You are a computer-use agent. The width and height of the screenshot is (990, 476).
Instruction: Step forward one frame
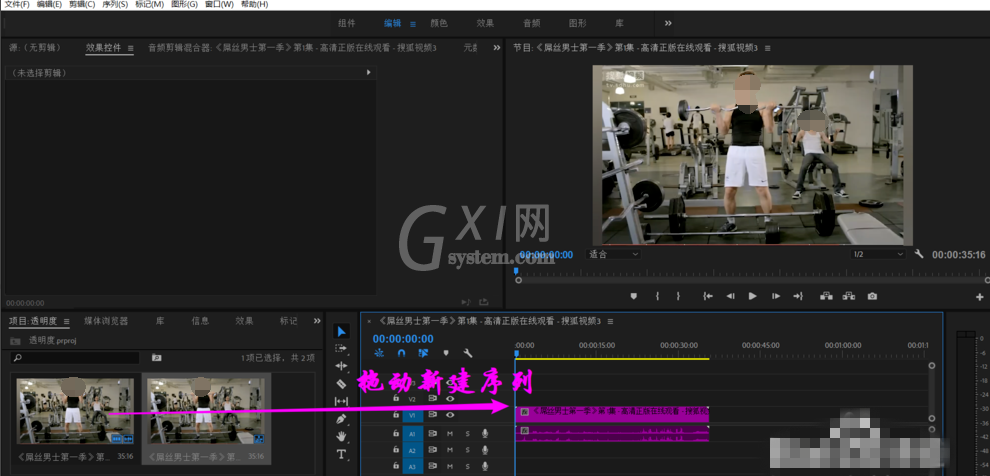[776, 296]
